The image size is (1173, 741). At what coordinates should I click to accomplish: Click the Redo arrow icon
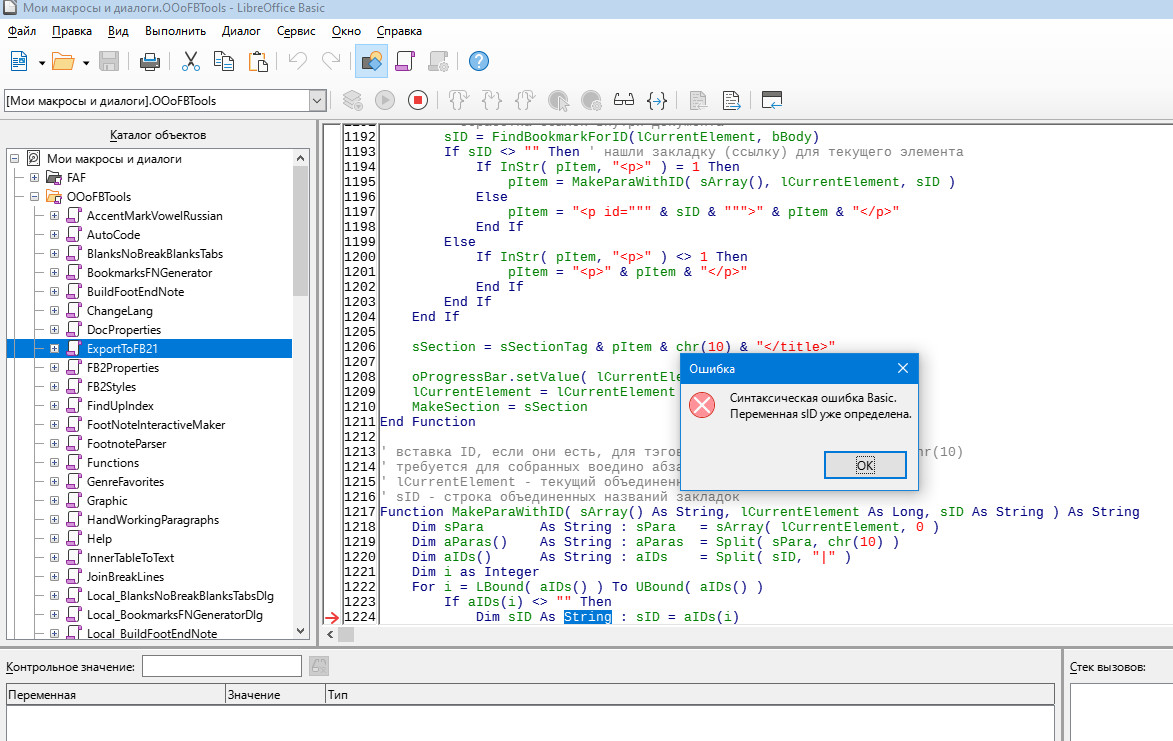click(331, 61)
